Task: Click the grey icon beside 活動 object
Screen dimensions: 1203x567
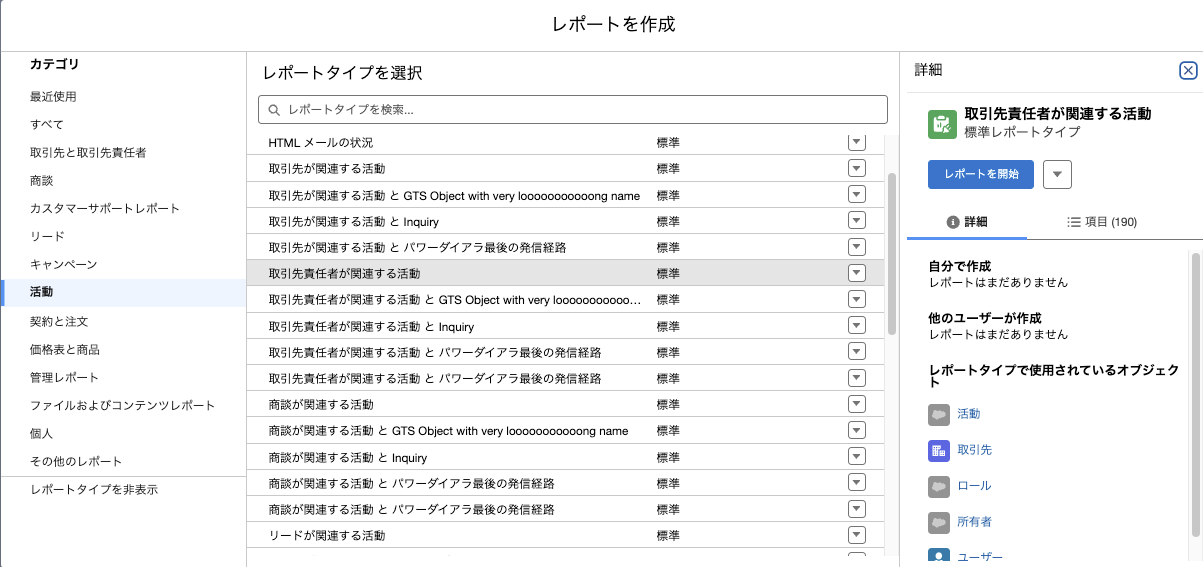Action: click(938, 414)
